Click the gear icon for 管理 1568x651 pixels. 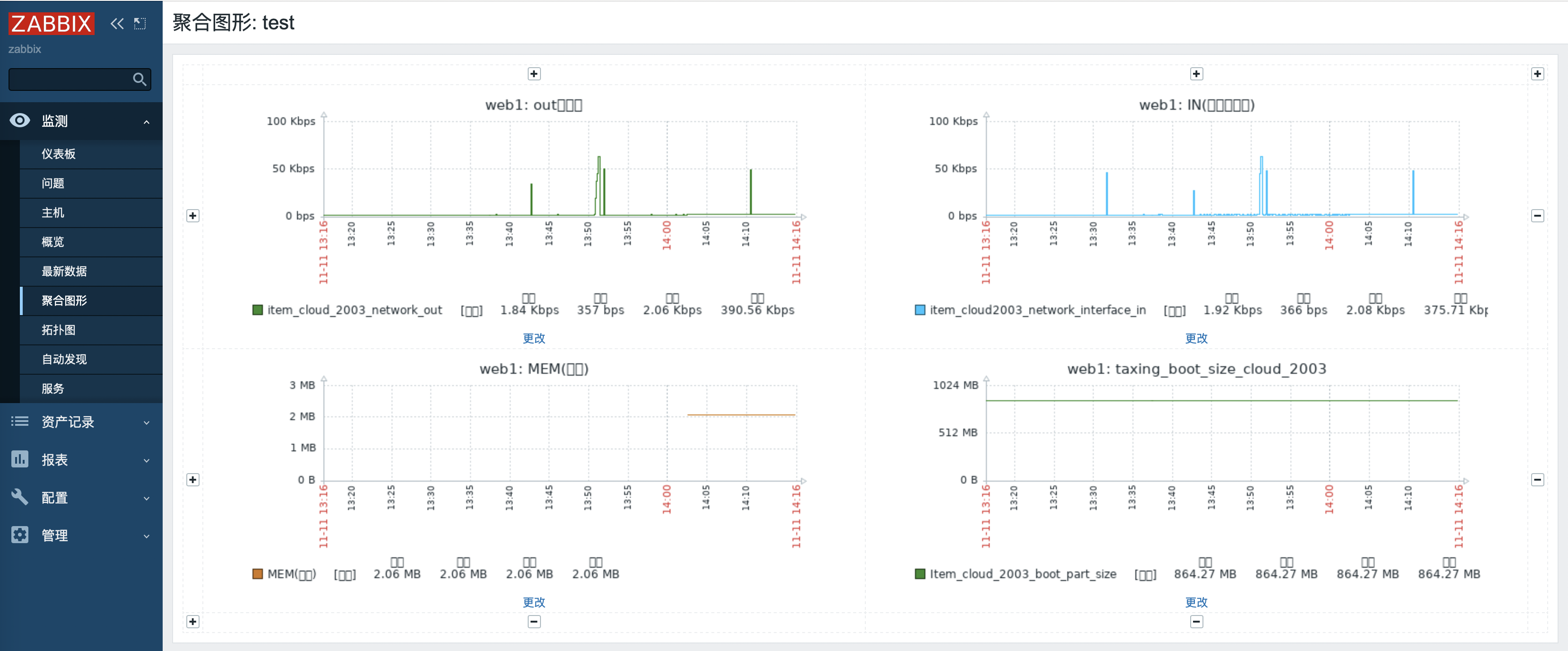point(20,535)
